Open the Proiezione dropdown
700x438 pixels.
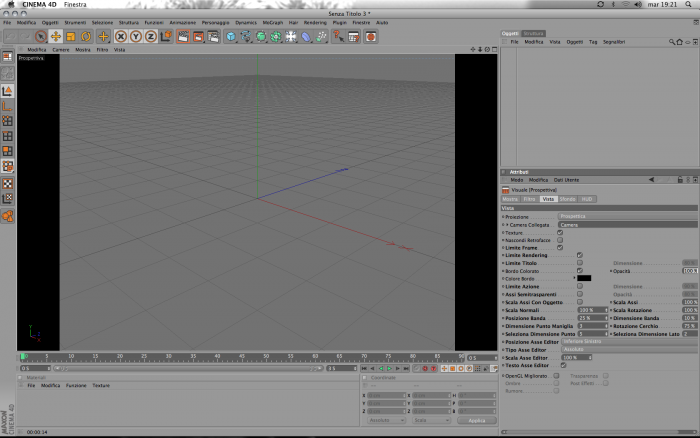click(x=629, y=217)
